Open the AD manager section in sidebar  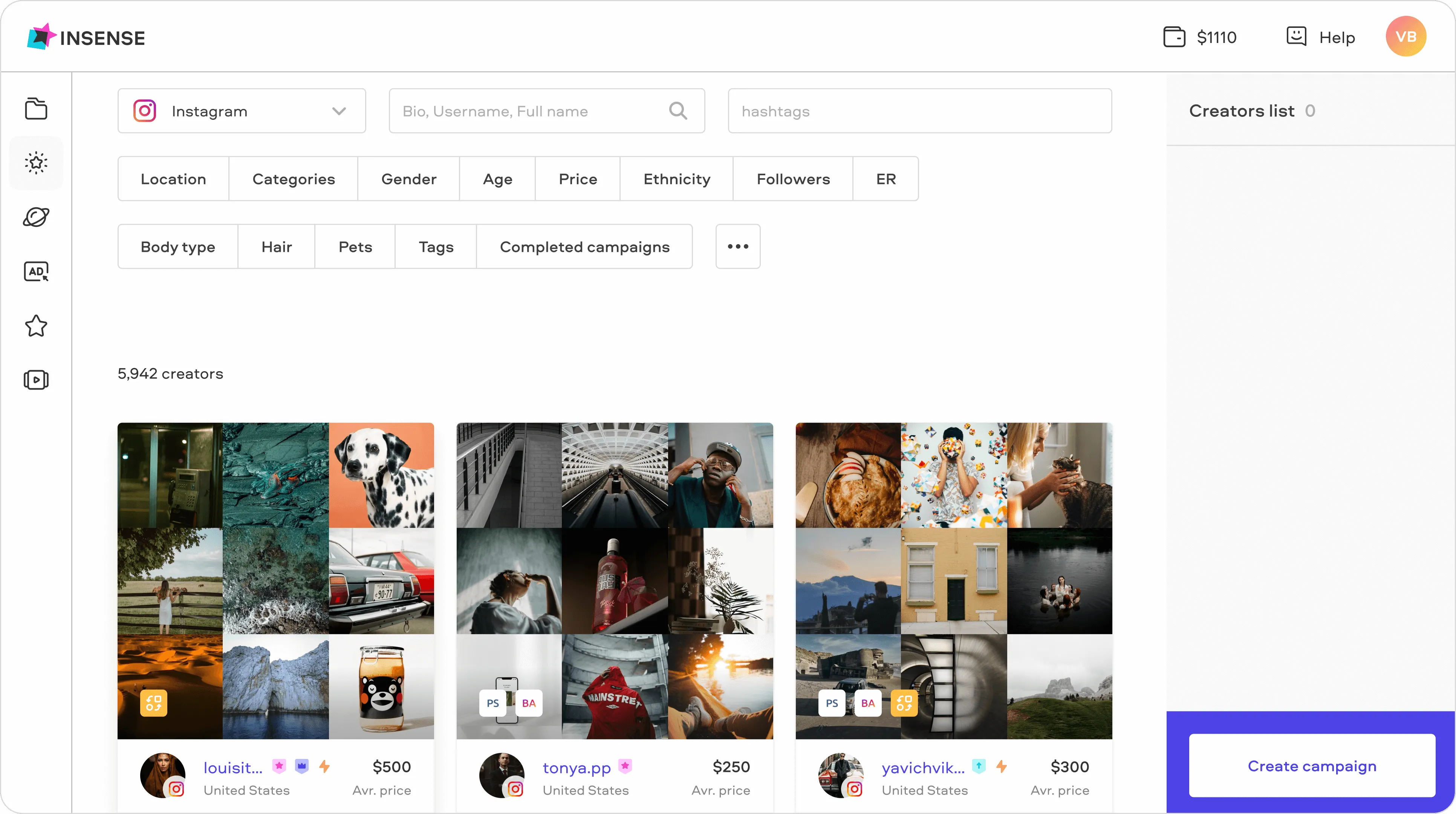(x=35, y=271)
